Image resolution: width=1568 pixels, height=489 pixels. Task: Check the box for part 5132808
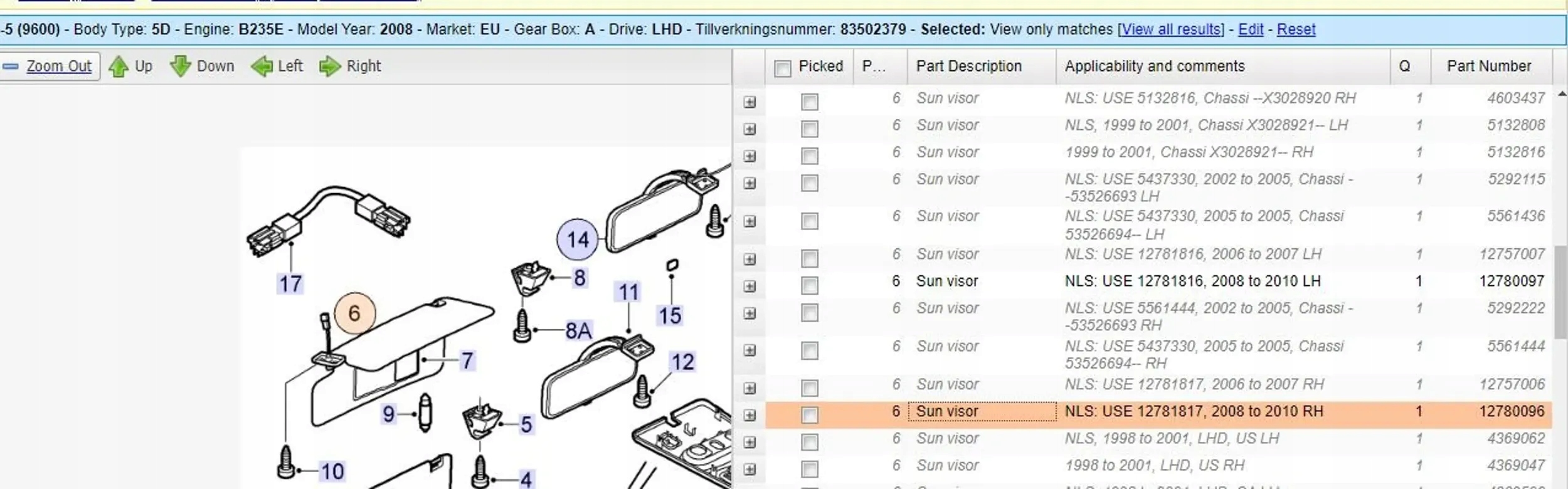pyautogui.click(x=810, y=129)
